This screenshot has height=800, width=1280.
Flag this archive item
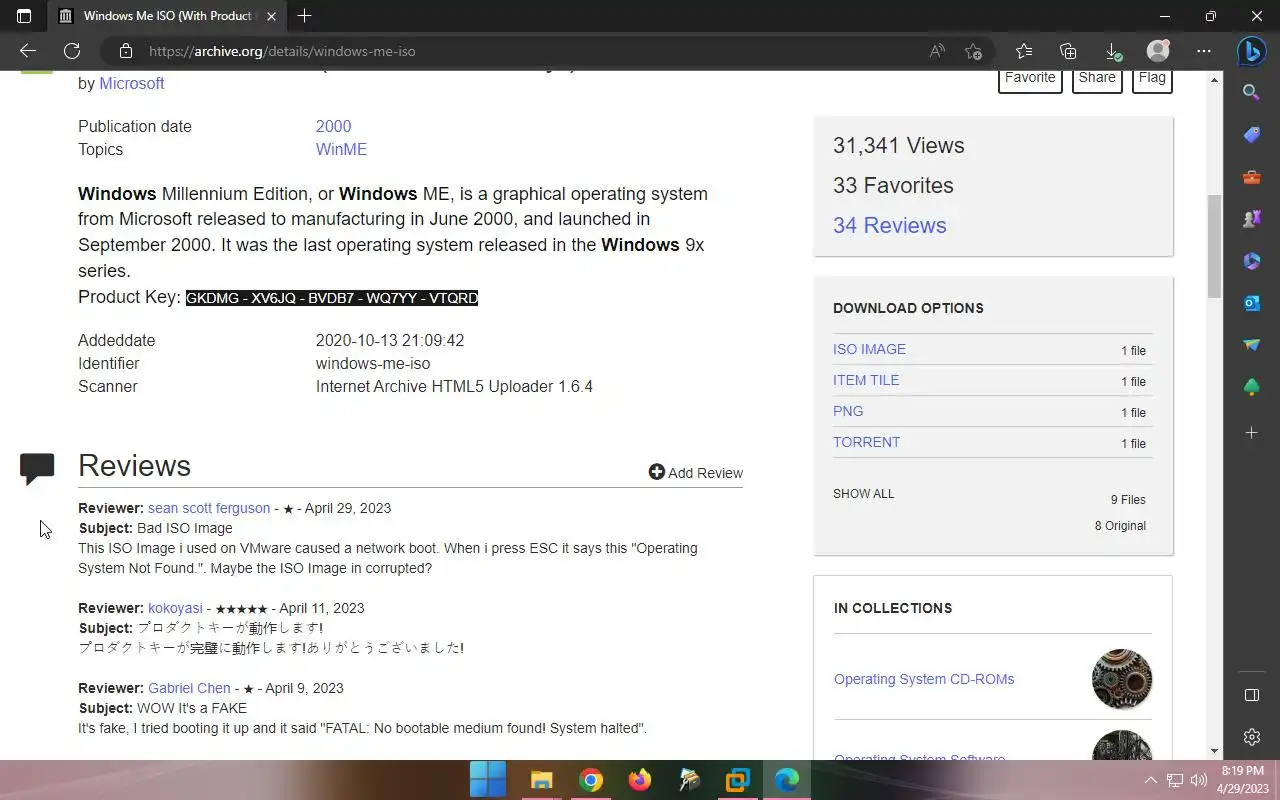1152,79
